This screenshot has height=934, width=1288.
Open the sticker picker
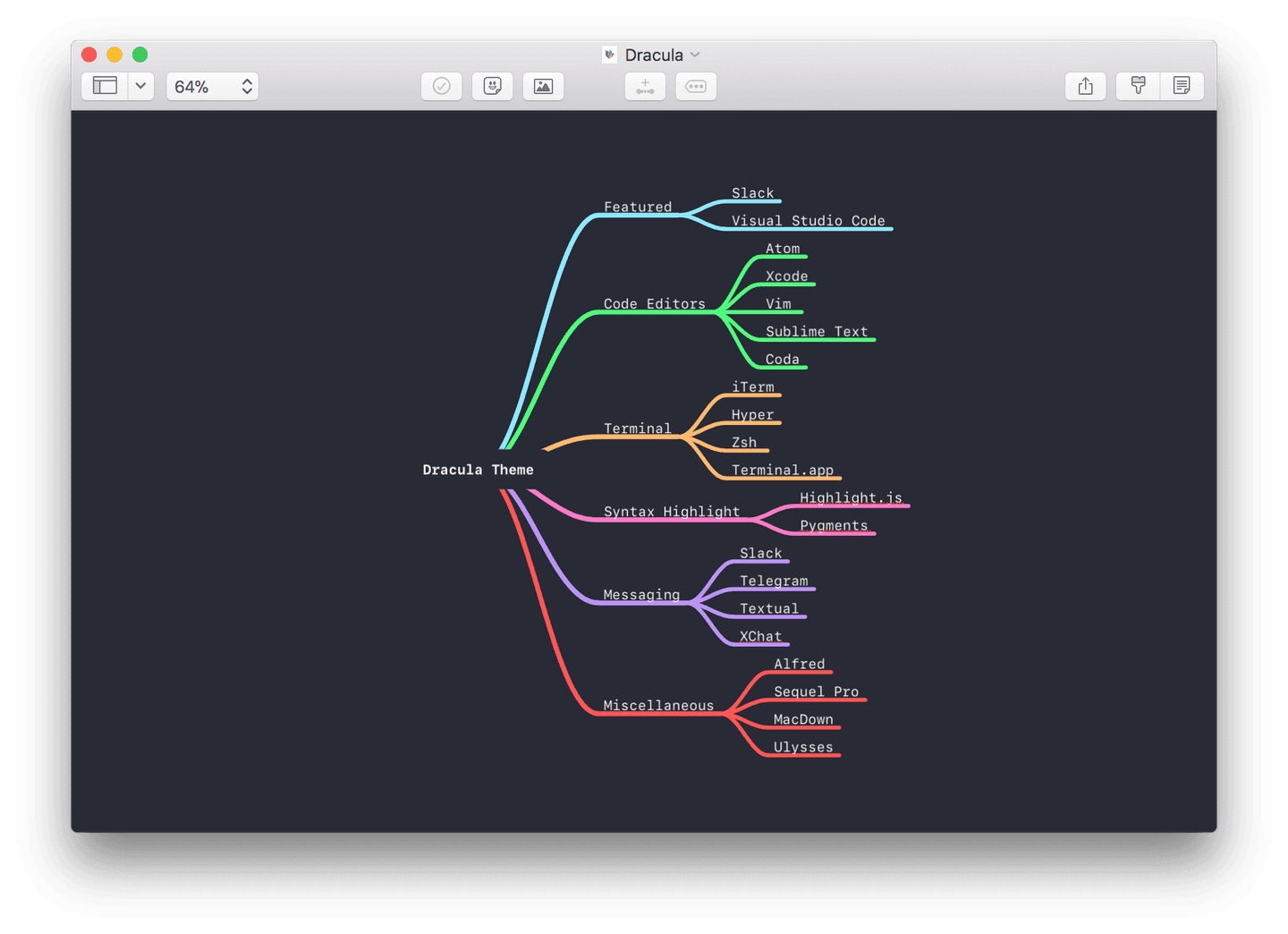click(492, 86)
